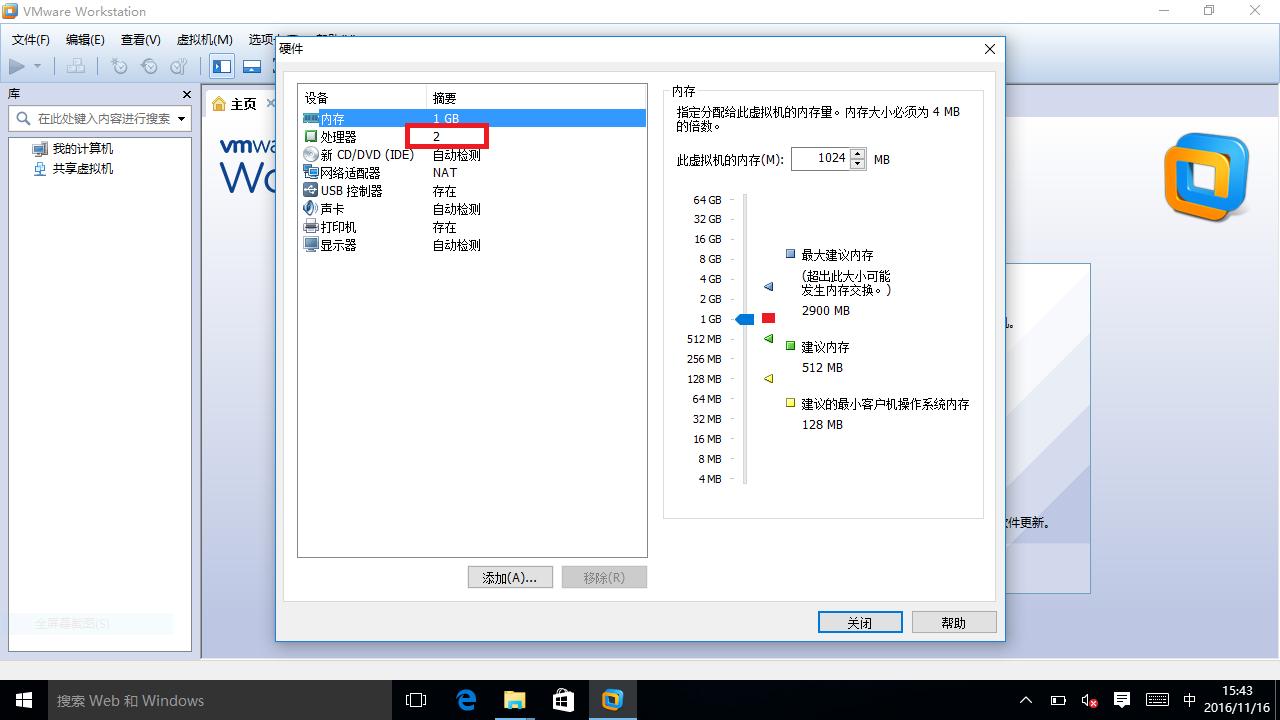
Task: Switch to the 主页 home tab
Action: (243, 102)
